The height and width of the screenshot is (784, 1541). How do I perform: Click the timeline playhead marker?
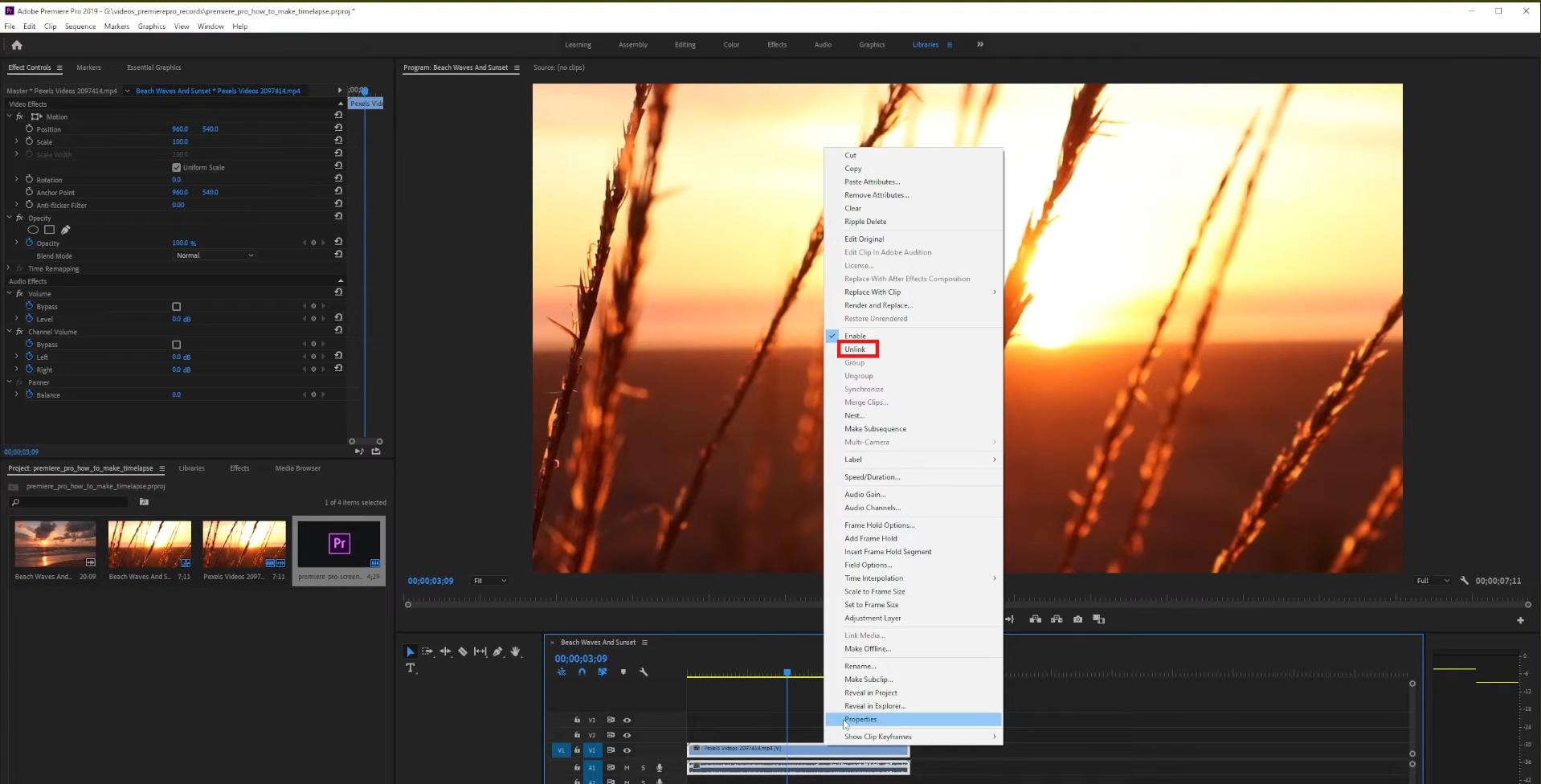[x=787, y=672]
